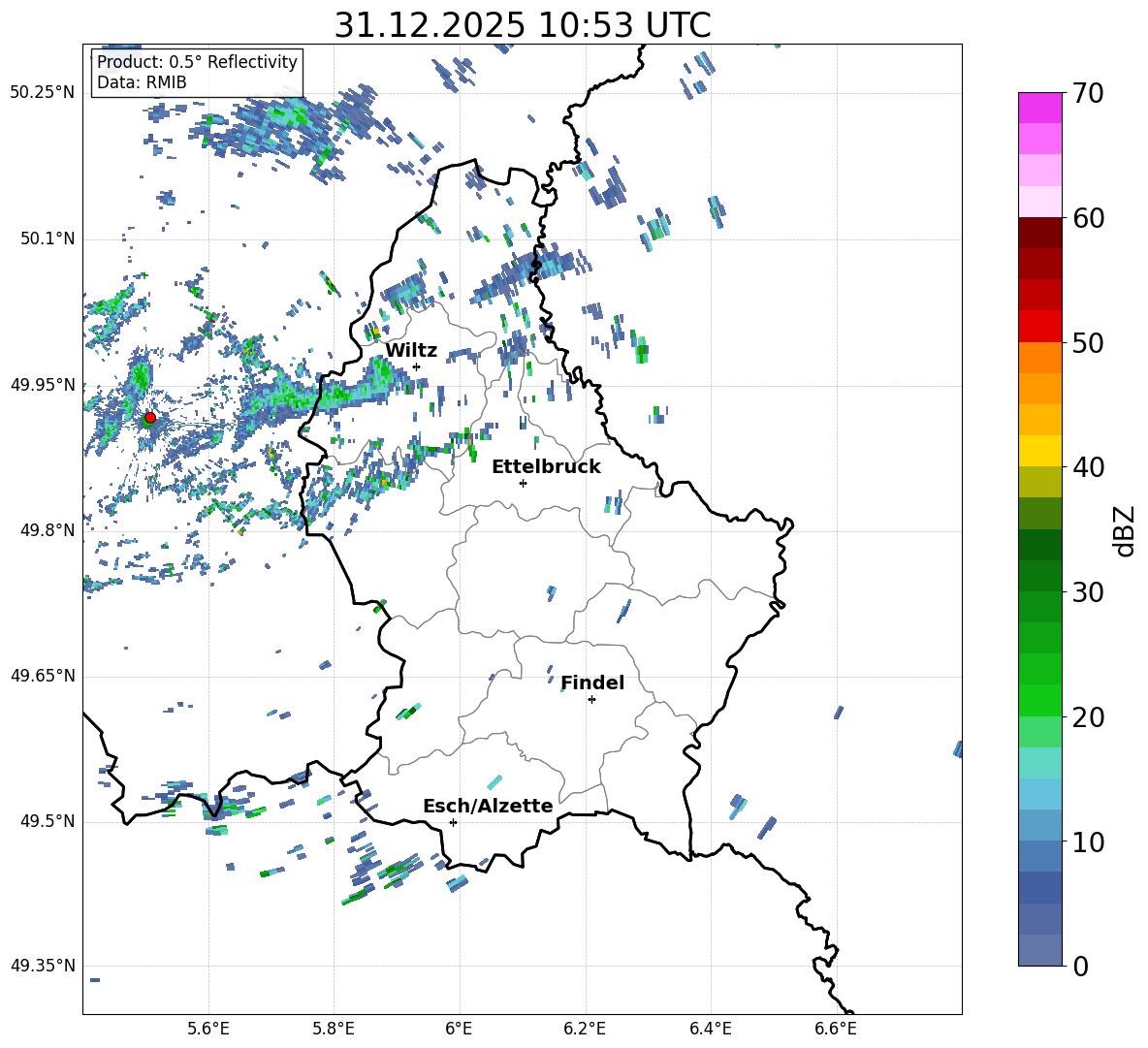Click the 49.35°N latitude label
Viewport: 1148px width, 1048px height.
click(x=43, y=966)
